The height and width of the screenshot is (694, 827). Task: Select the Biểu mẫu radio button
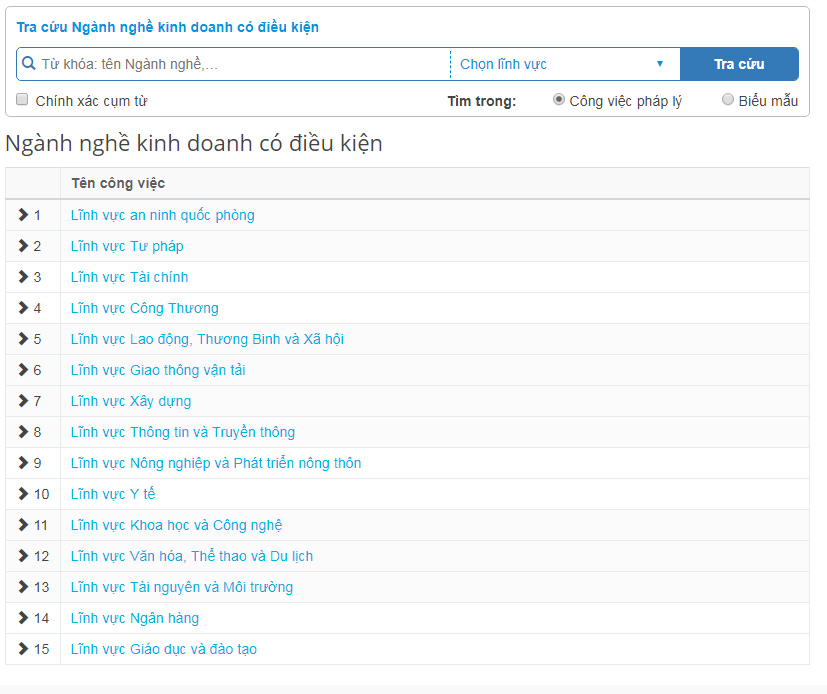[x=728, y=100]
